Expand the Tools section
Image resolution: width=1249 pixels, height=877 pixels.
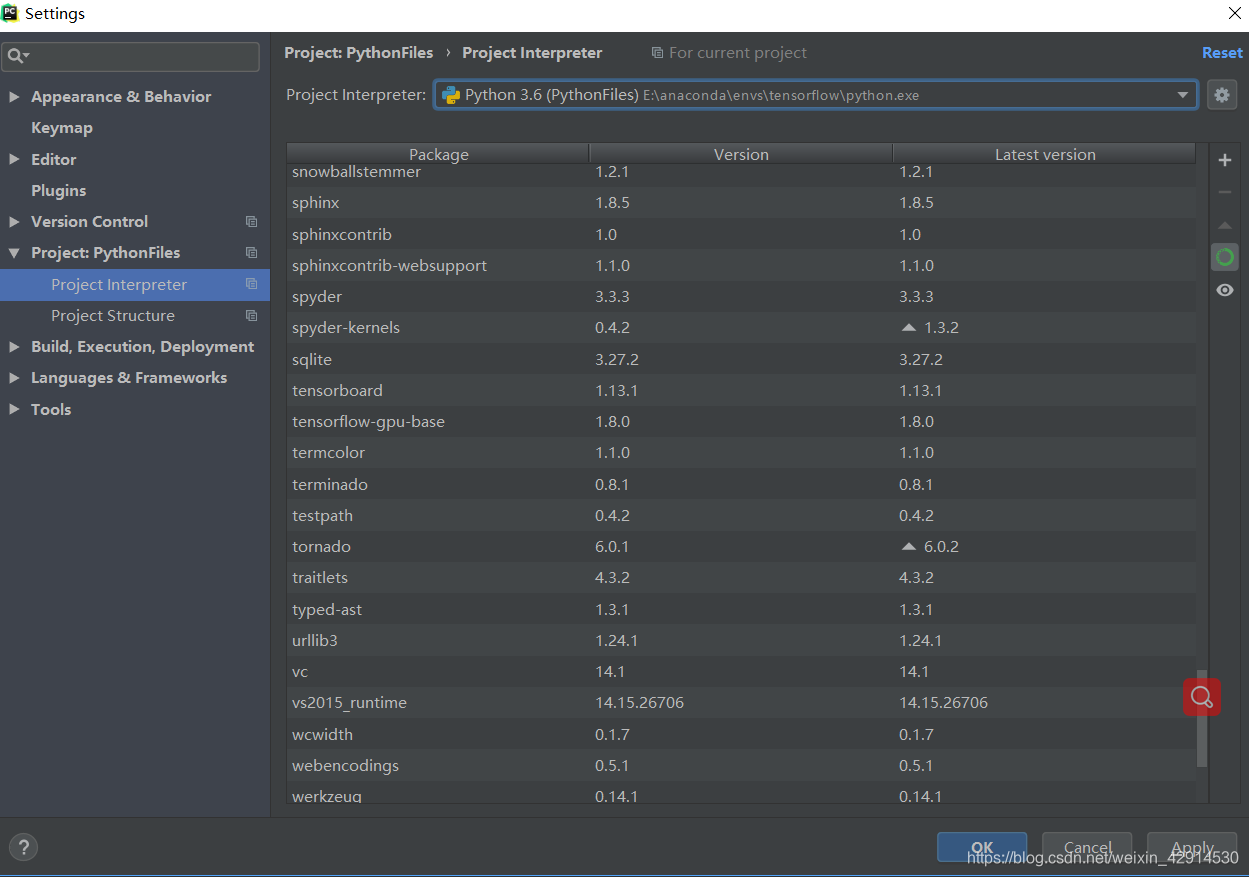pyautogui.click(x=14, y=409)
